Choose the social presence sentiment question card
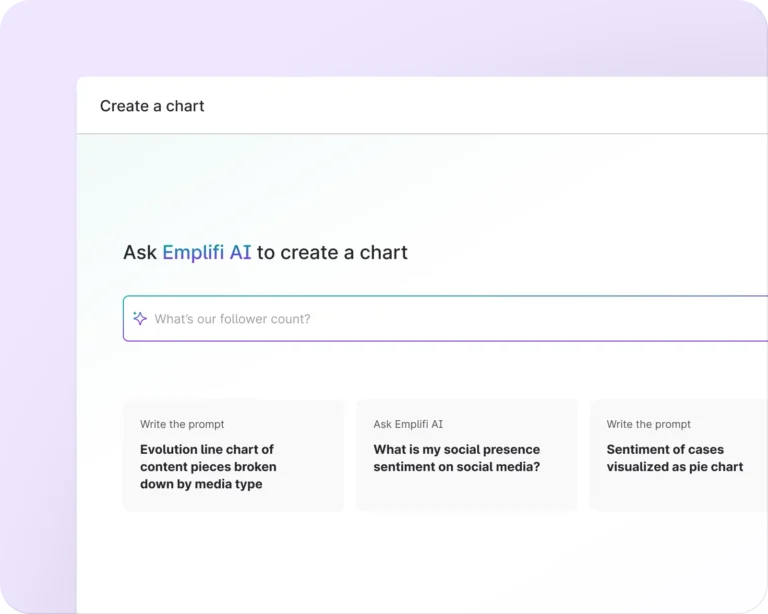This screenshot has width=768, height=614. pos(467,456)
